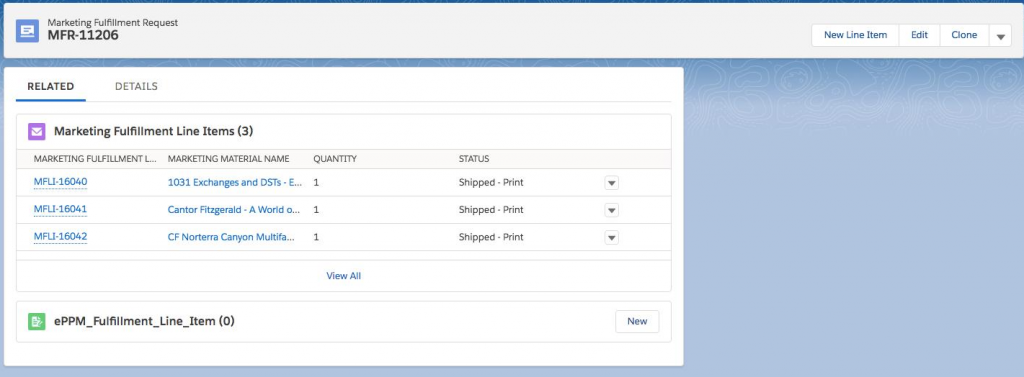Viewport: 1024px width, 377px height.
Task: Select the RELATED tab
Action: tap(51, 86)
